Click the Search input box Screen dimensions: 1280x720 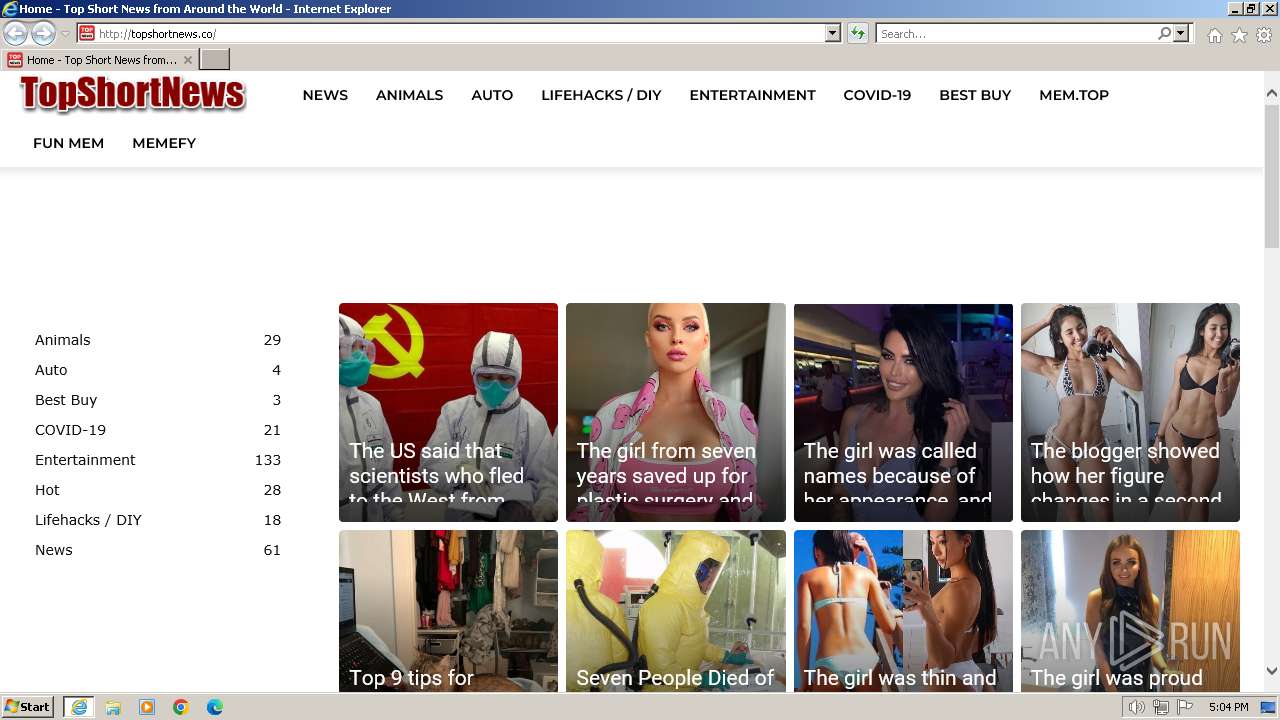coord(1016,33)
